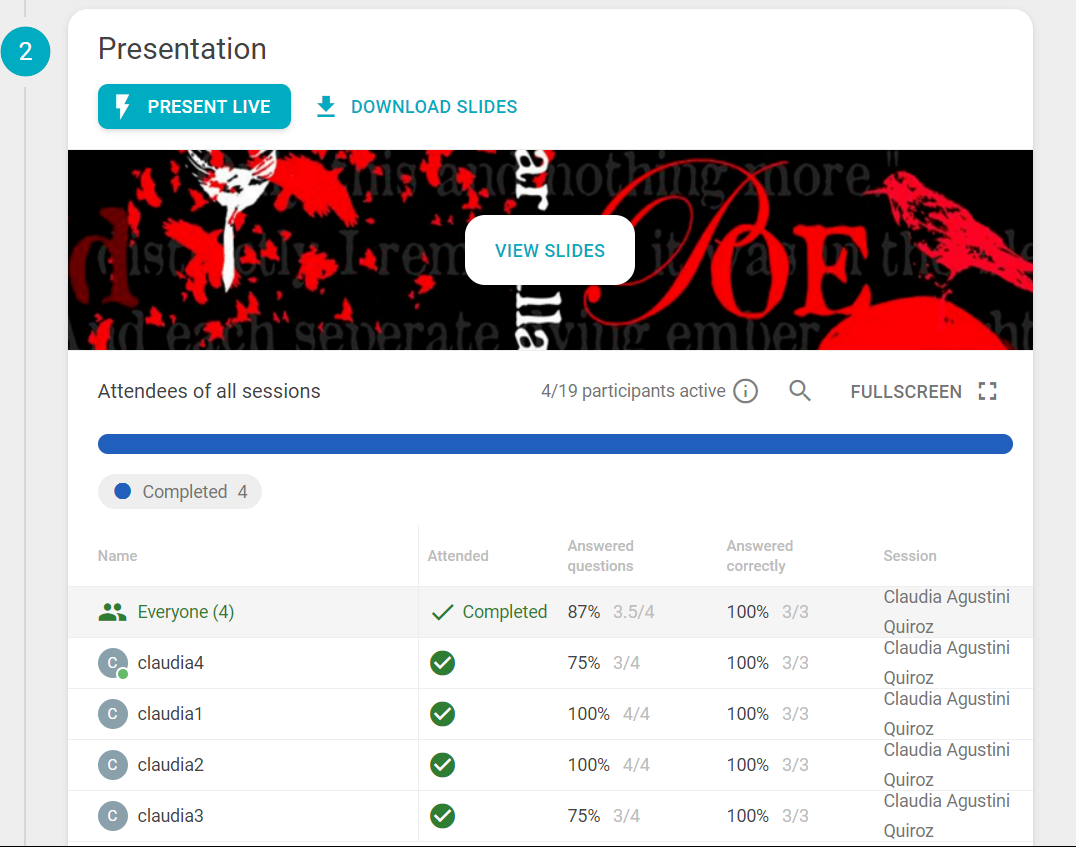Click the Everyone group people icon
This screenshot has width=1076, height=847.
click(x=113, y=612)
